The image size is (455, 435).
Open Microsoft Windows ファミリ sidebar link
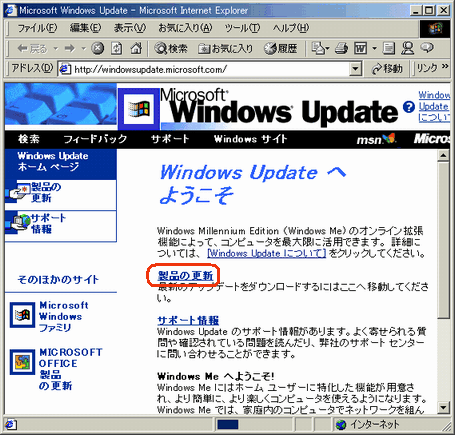pos(64,316)
